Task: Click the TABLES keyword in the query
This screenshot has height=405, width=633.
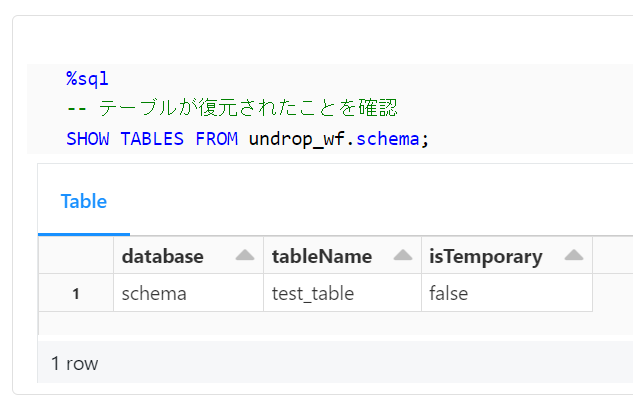Action: pyautogui.click(x=152, y=138)
